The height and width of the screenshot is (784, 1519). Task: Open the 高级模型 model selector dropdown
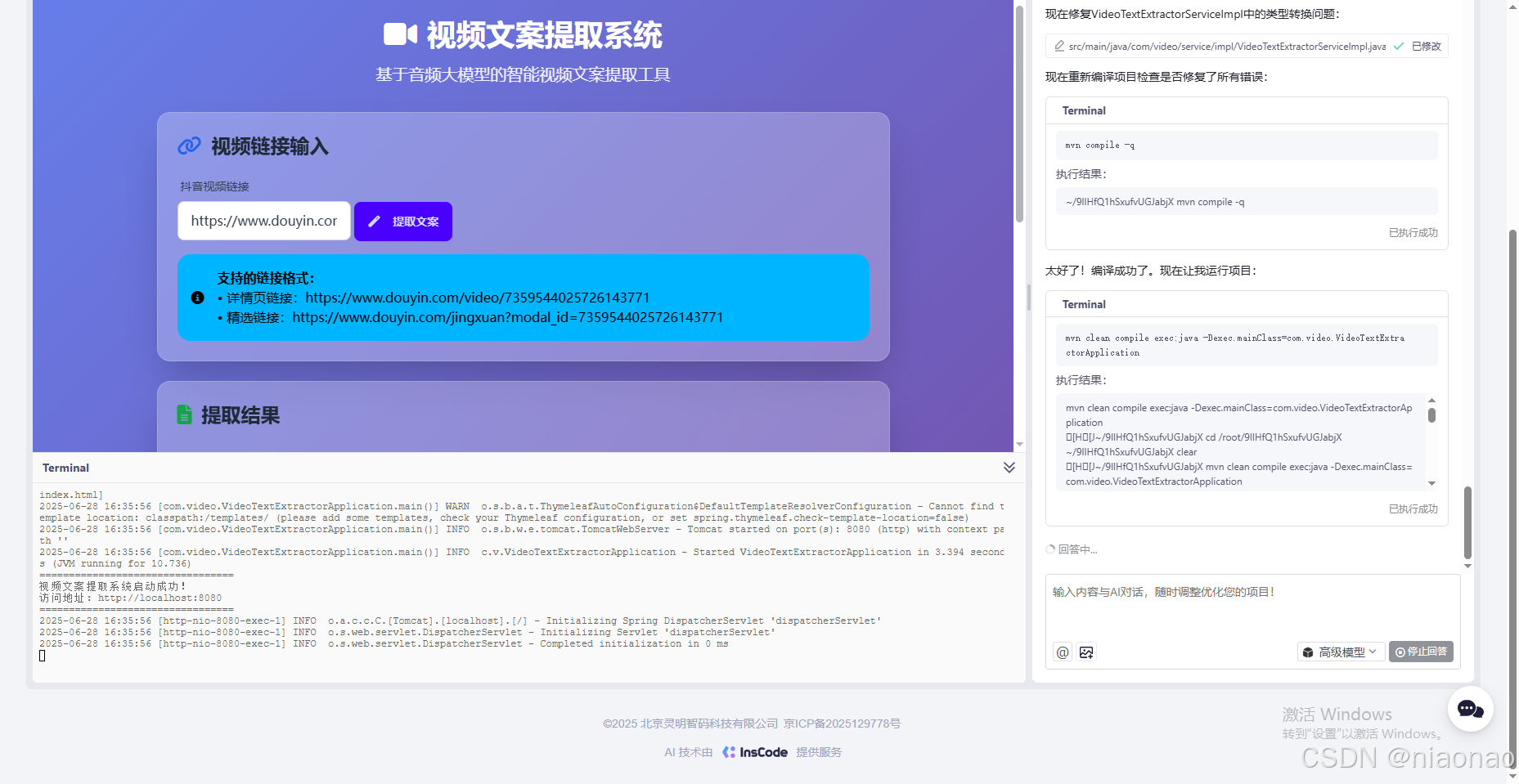click(x=1340, y=652)
